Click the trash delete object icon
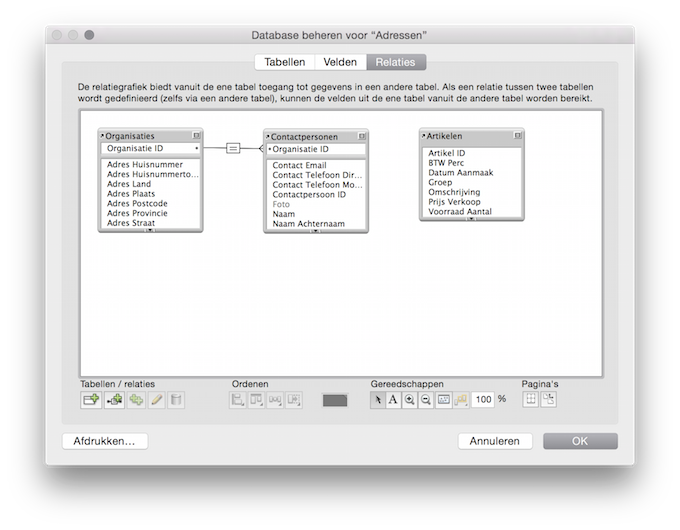680x530 pixels. [176, 399]
